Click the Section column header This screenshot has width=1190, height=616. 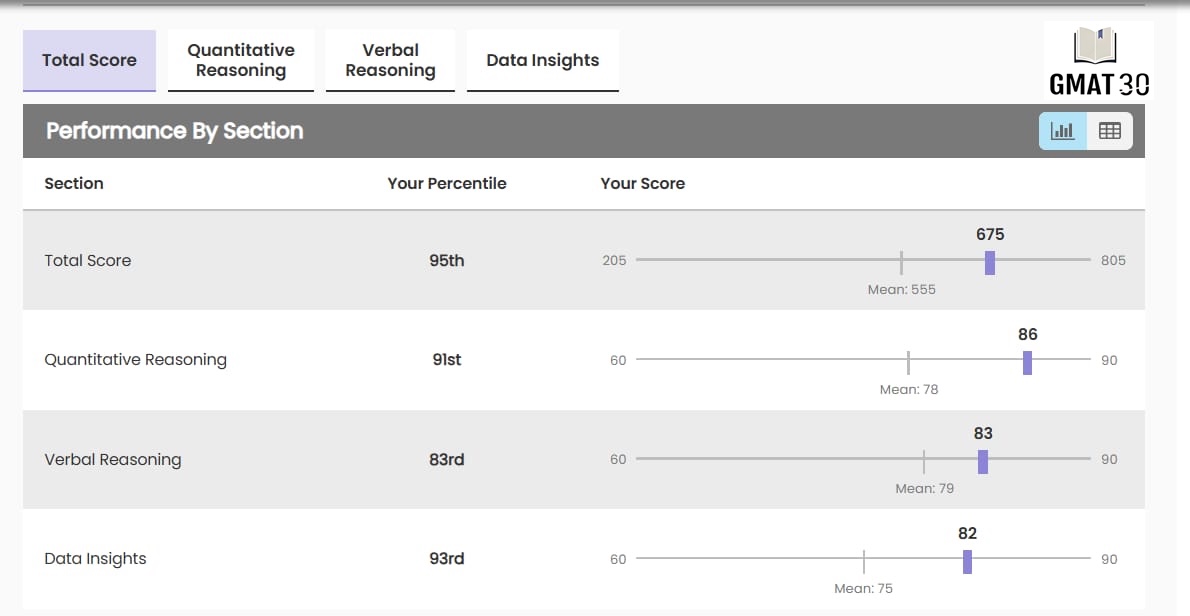[74, 183]
